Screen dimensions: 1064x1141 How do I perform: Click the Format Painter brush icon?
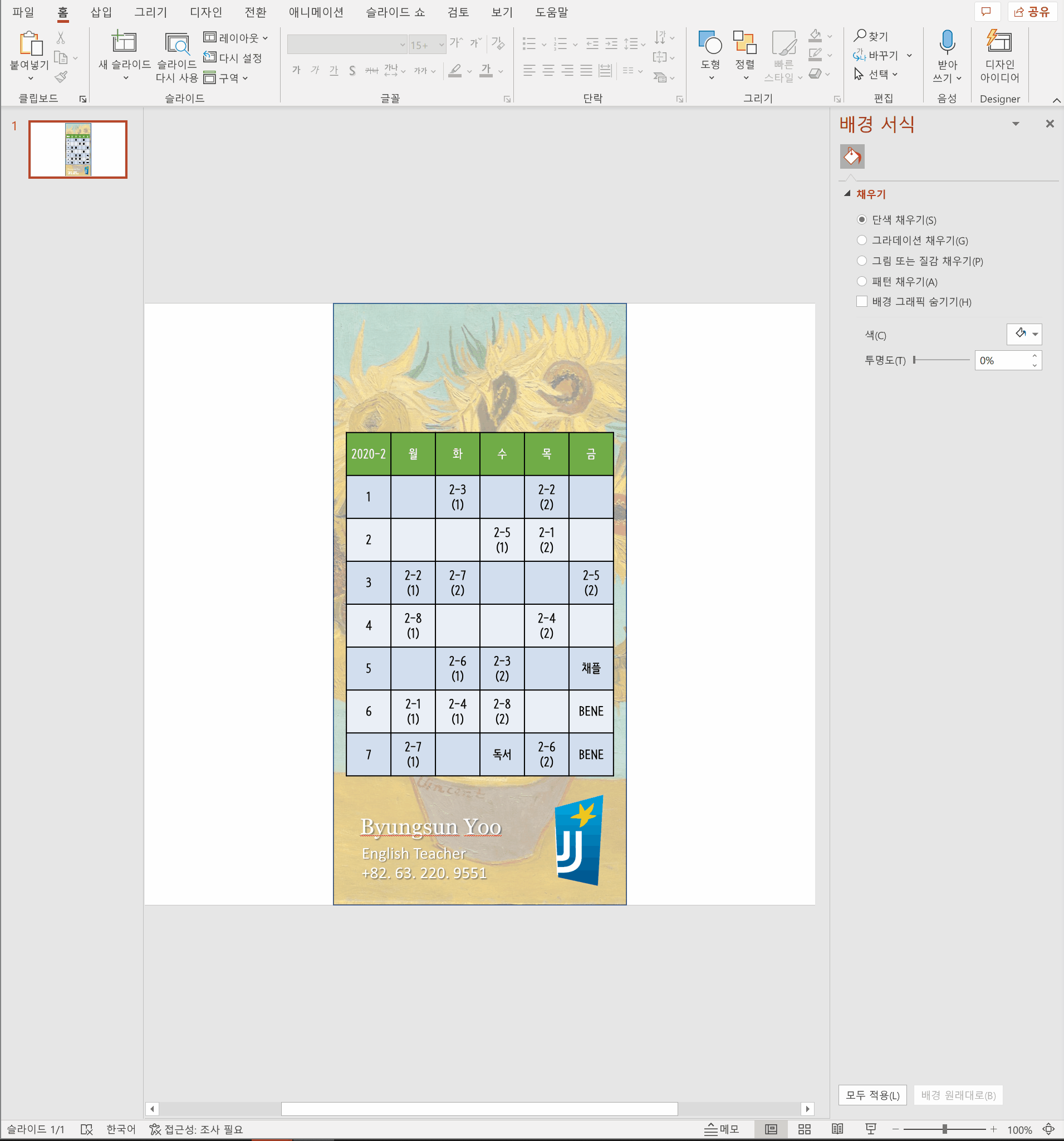pyautogui.click(x=61, y=76)
